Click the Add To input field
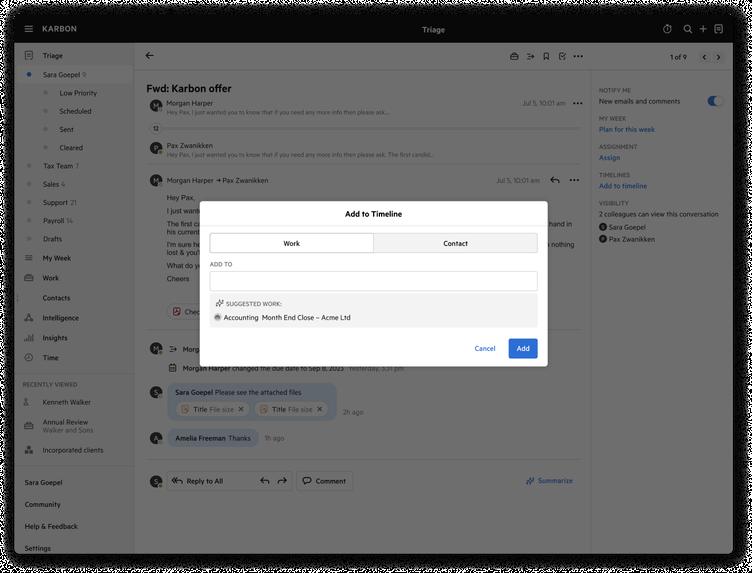This screenshot has height=573, width=752. (374, 281)
